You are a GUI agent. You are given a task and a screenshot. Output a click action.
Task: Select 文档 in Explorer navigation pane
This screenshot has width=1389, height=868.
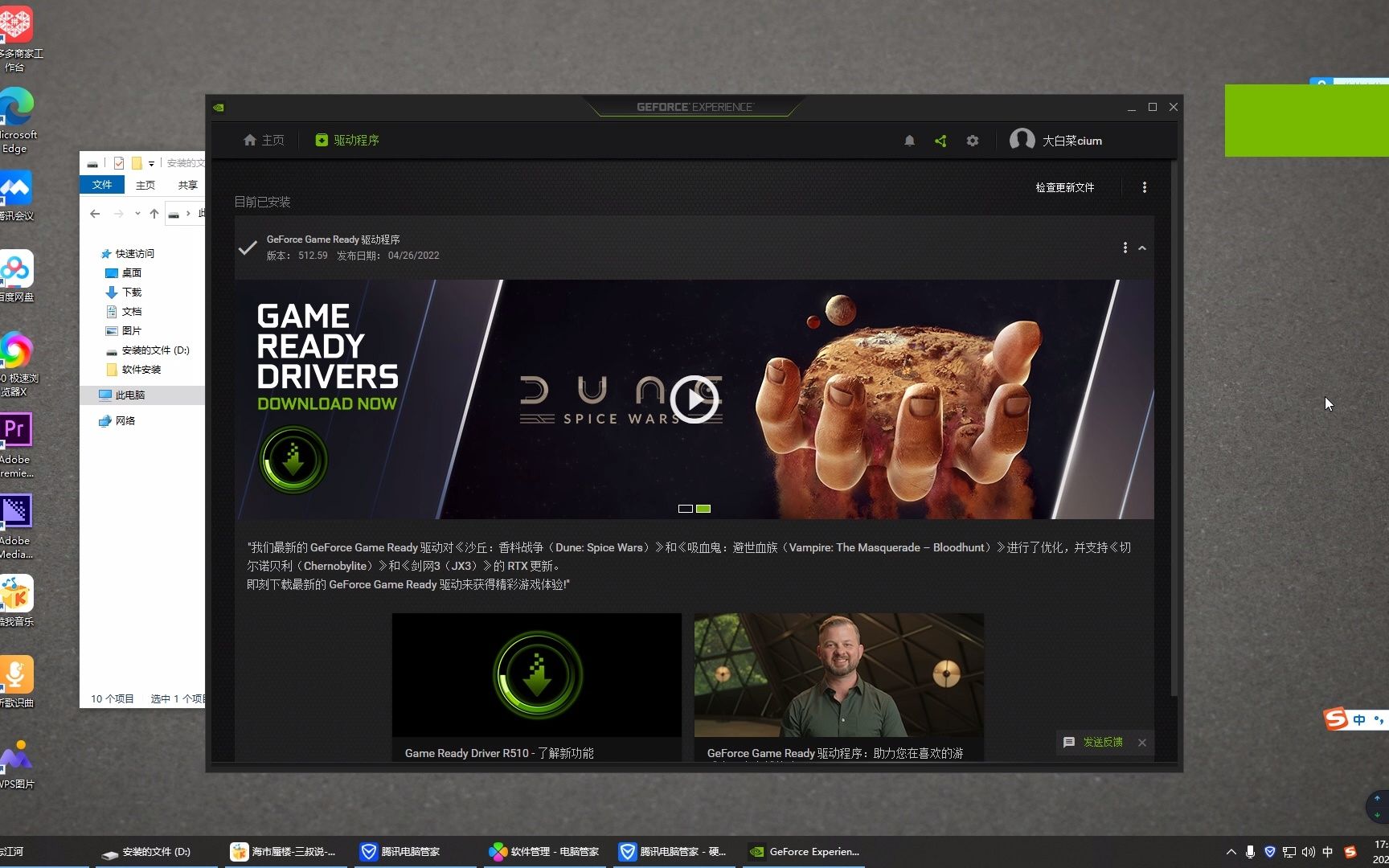pos(124,311)
